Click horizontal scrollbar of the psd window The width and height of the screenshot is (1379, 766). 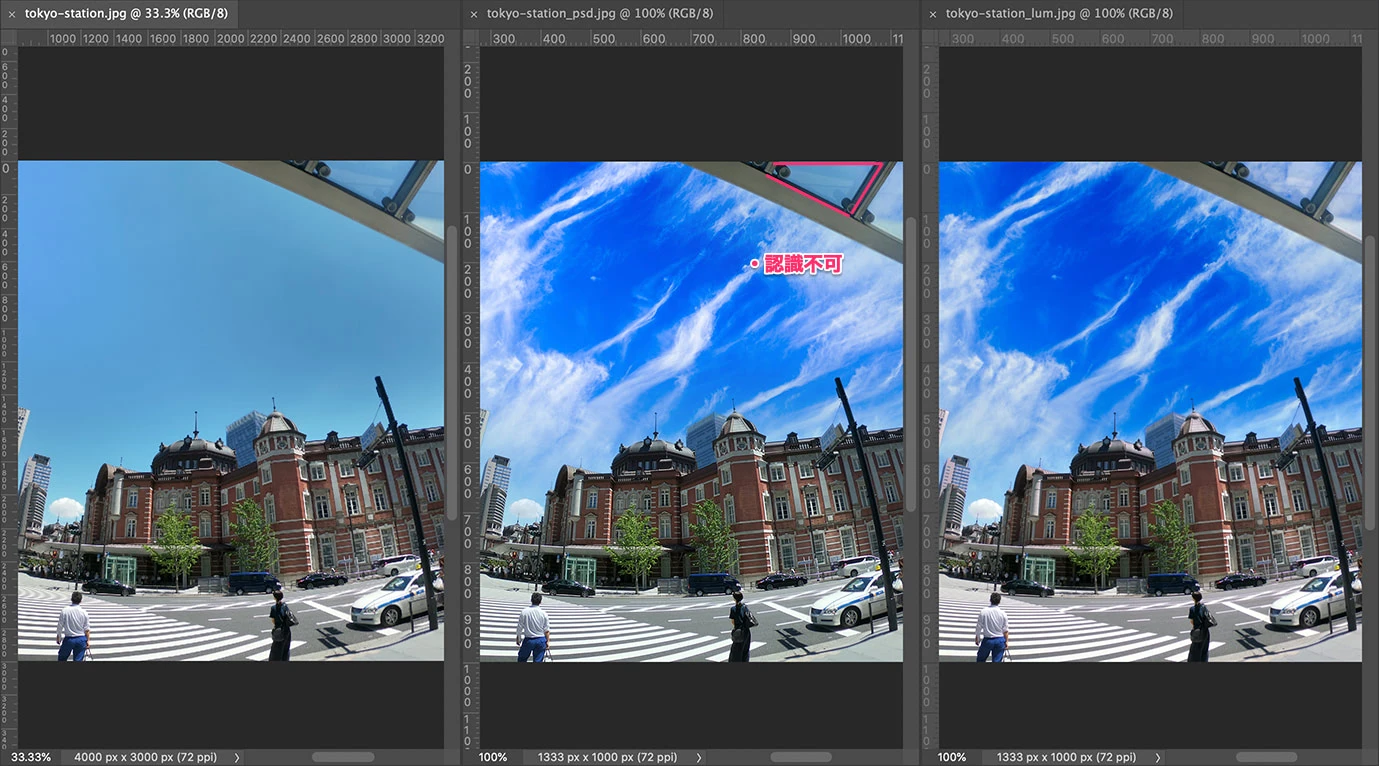[x=801, y=758]
